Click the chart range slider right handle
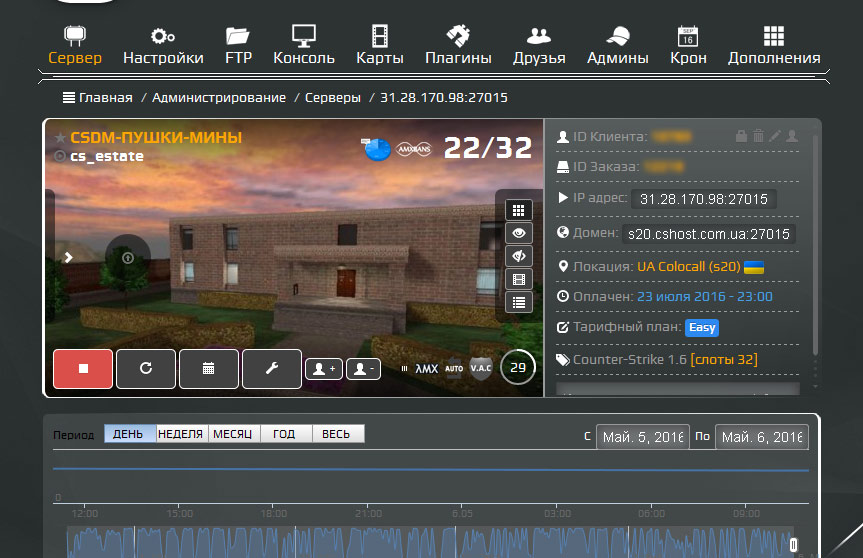Screen dimensions: 863x558 (793, 545)
